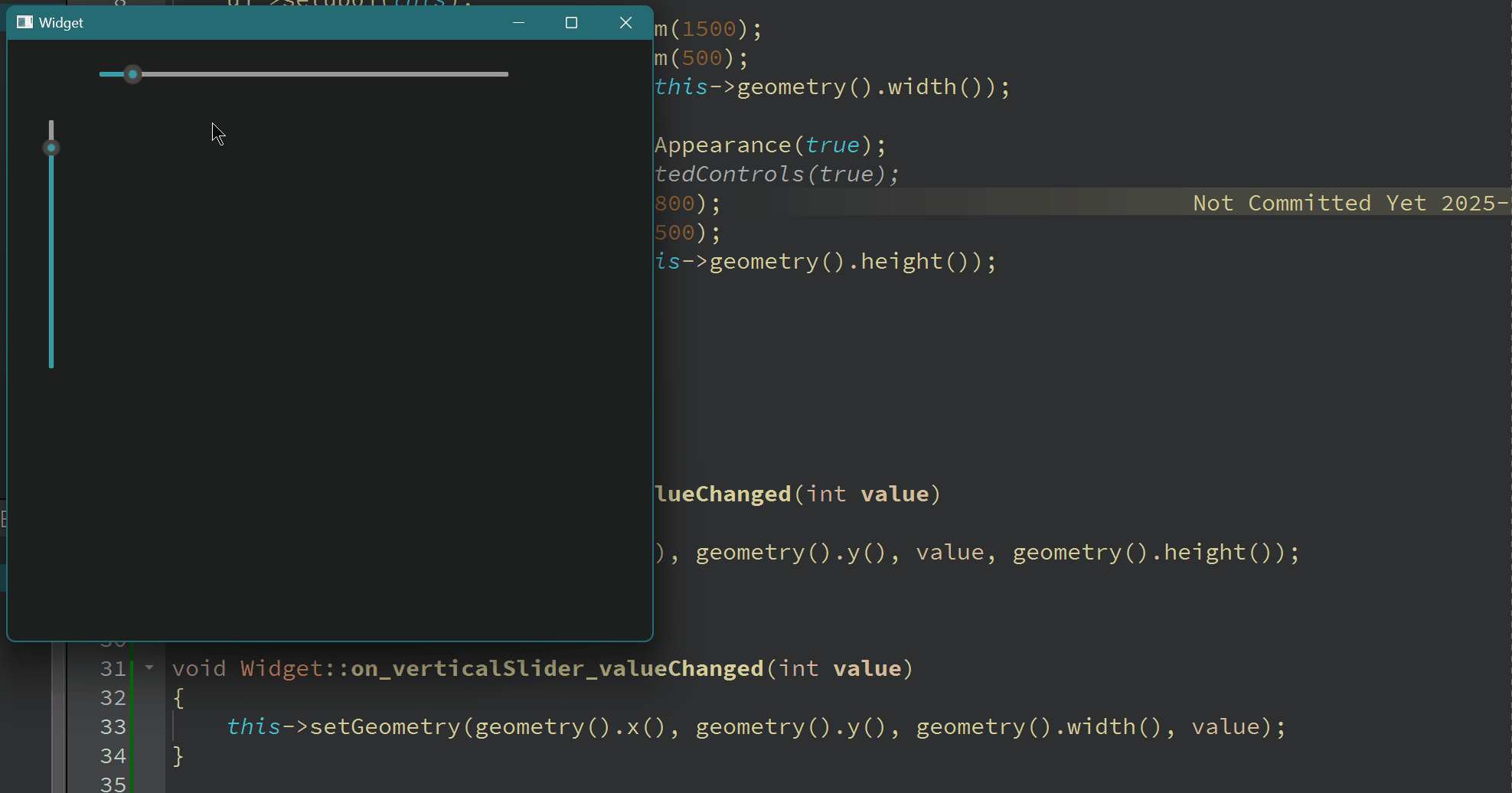Click the lower teal part of the vertical slider
The image size is (1512, 793).
[x=51, y=306]
